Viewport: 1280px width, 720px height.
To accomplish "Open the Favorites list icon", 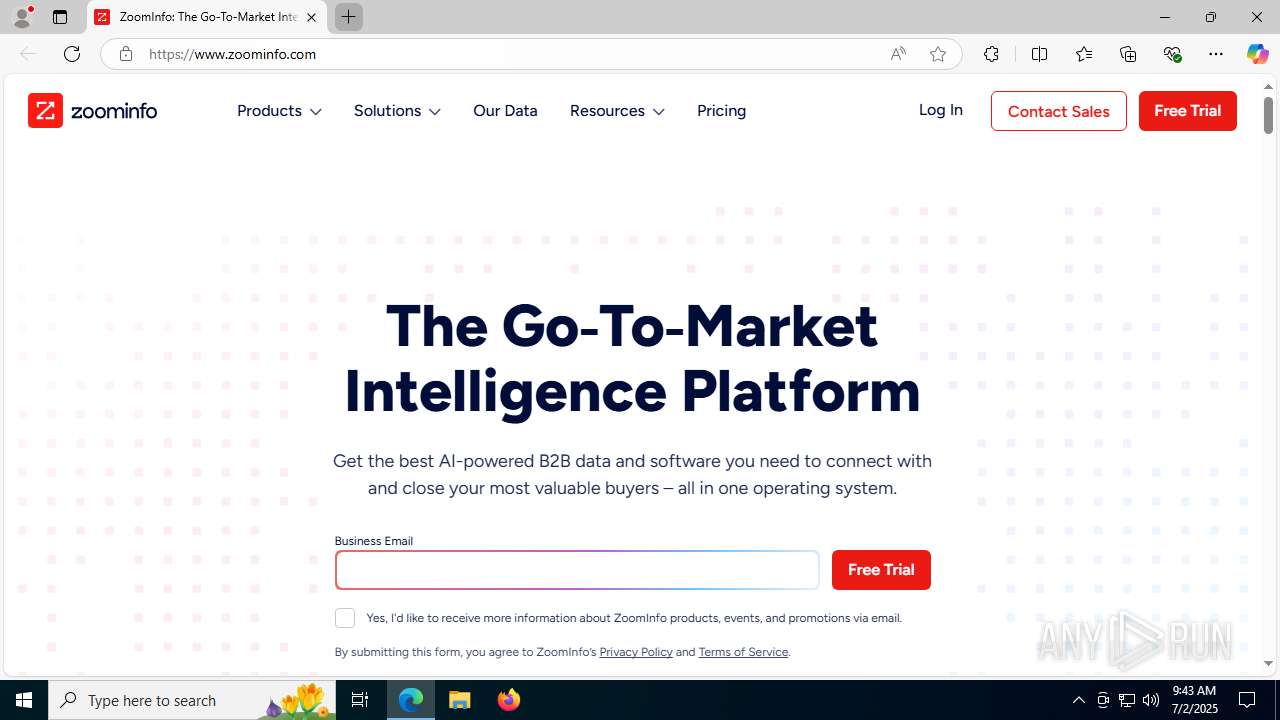I will click(1084, 54).
